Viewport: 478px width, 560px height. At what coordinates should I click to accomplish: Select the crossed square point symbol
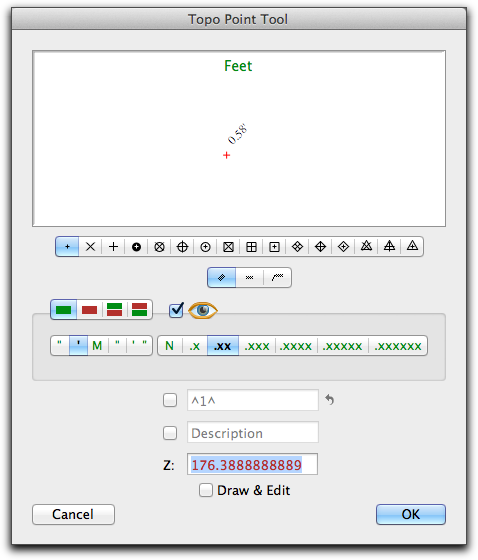tap(228, 247)
